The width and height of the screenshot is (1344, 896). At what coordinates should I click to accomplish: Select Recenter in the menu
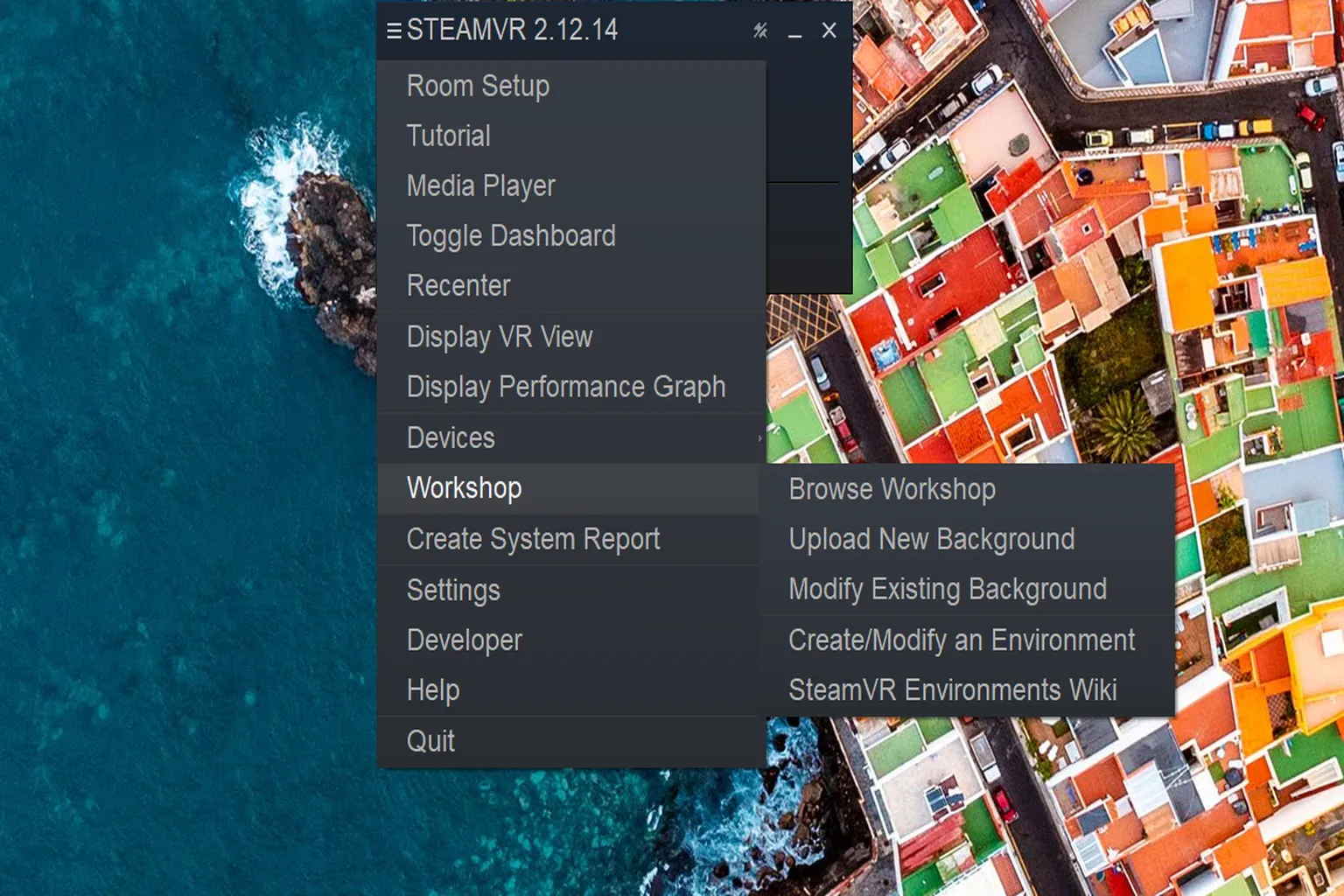(571, 285)
